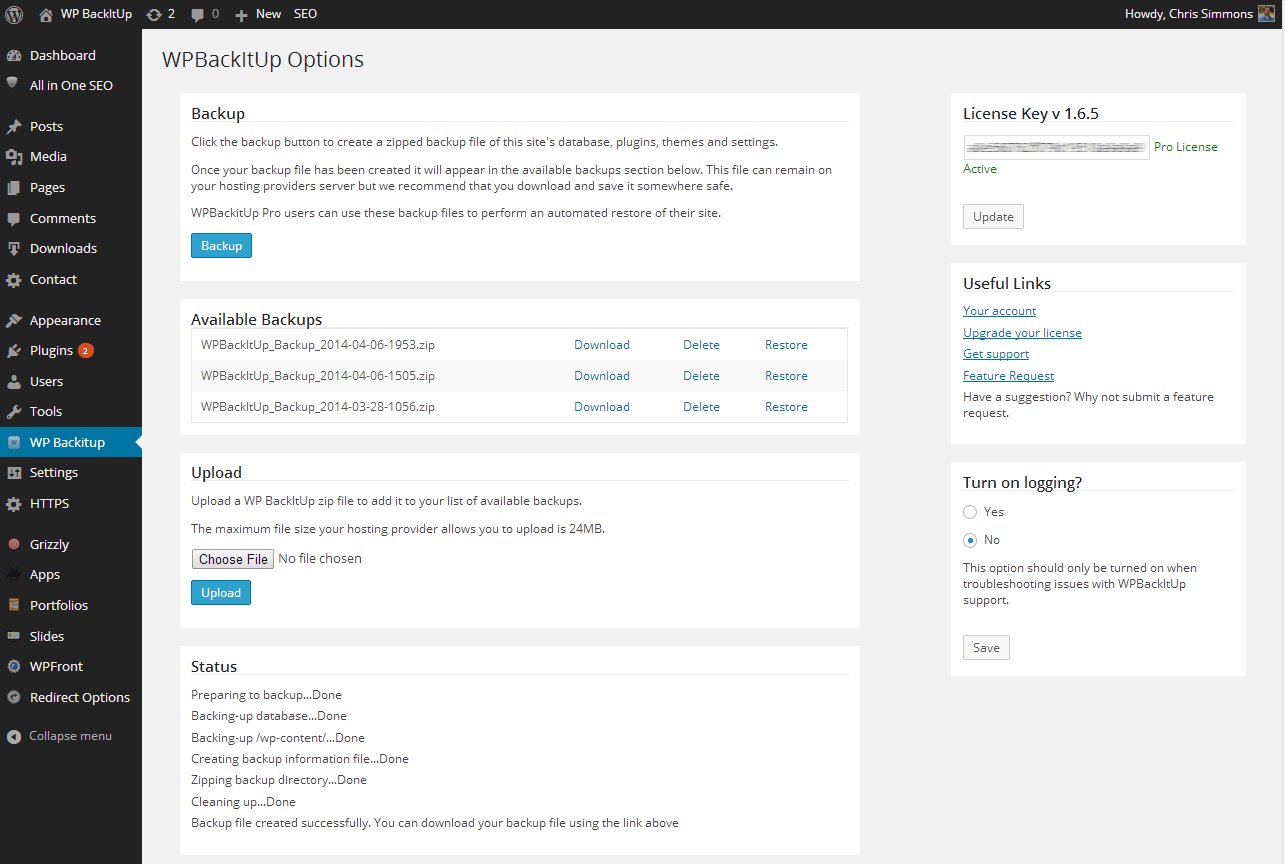Click the WPFront gear icon
Image resolution: width=1285 pixels, height=864 pixels.
pos(14,667)
